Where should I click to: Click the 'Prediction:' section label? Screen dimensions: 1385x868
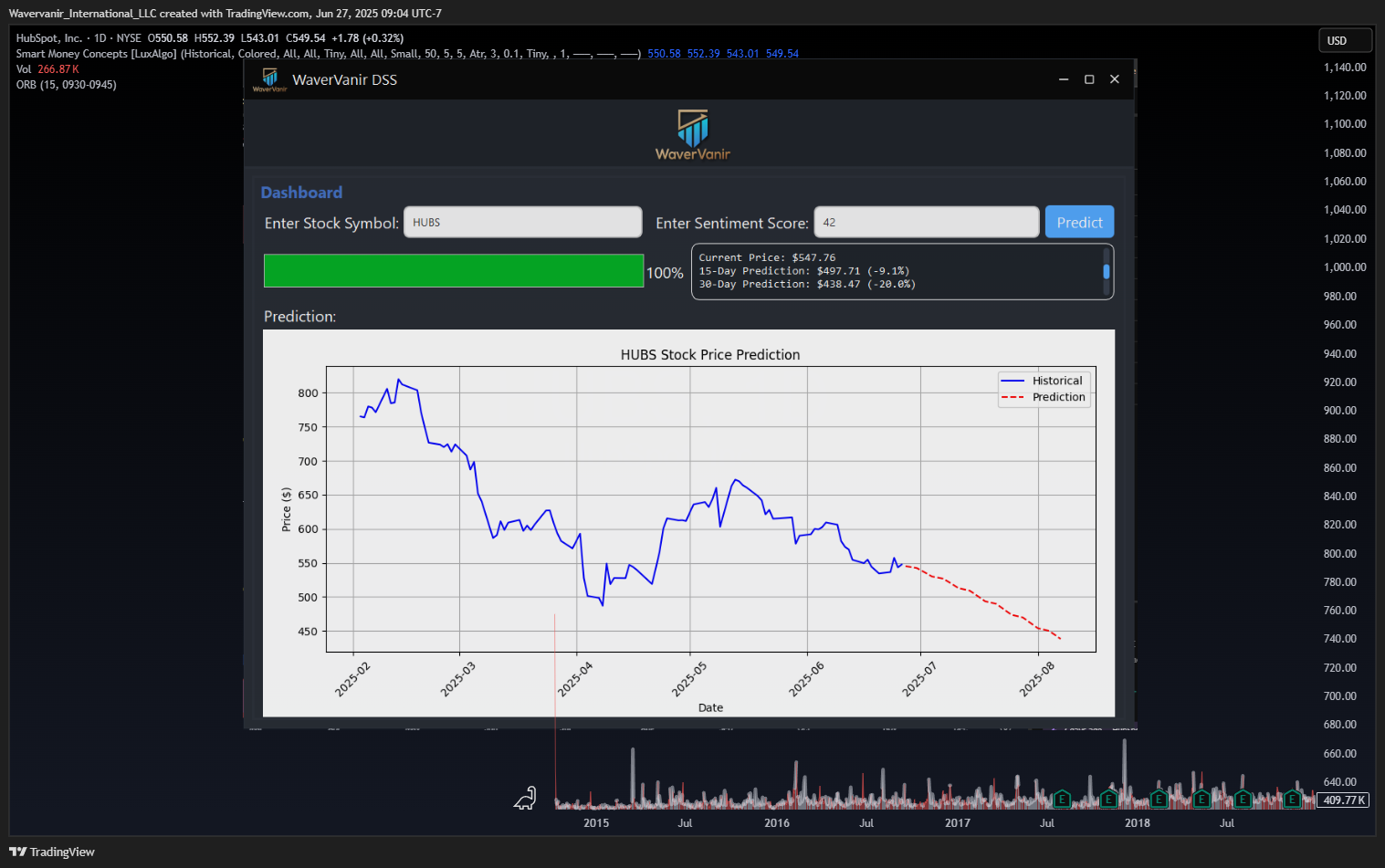[299, 317]
